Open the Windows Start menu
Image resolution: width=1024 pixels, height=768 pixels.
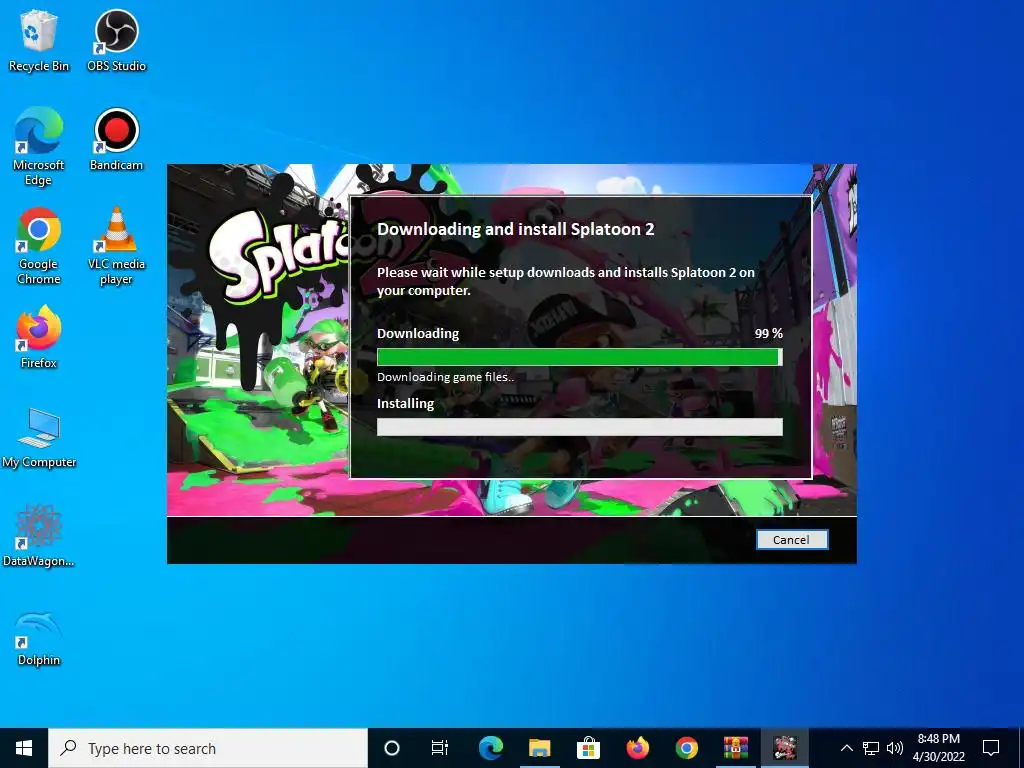click(x=24, y=748)
